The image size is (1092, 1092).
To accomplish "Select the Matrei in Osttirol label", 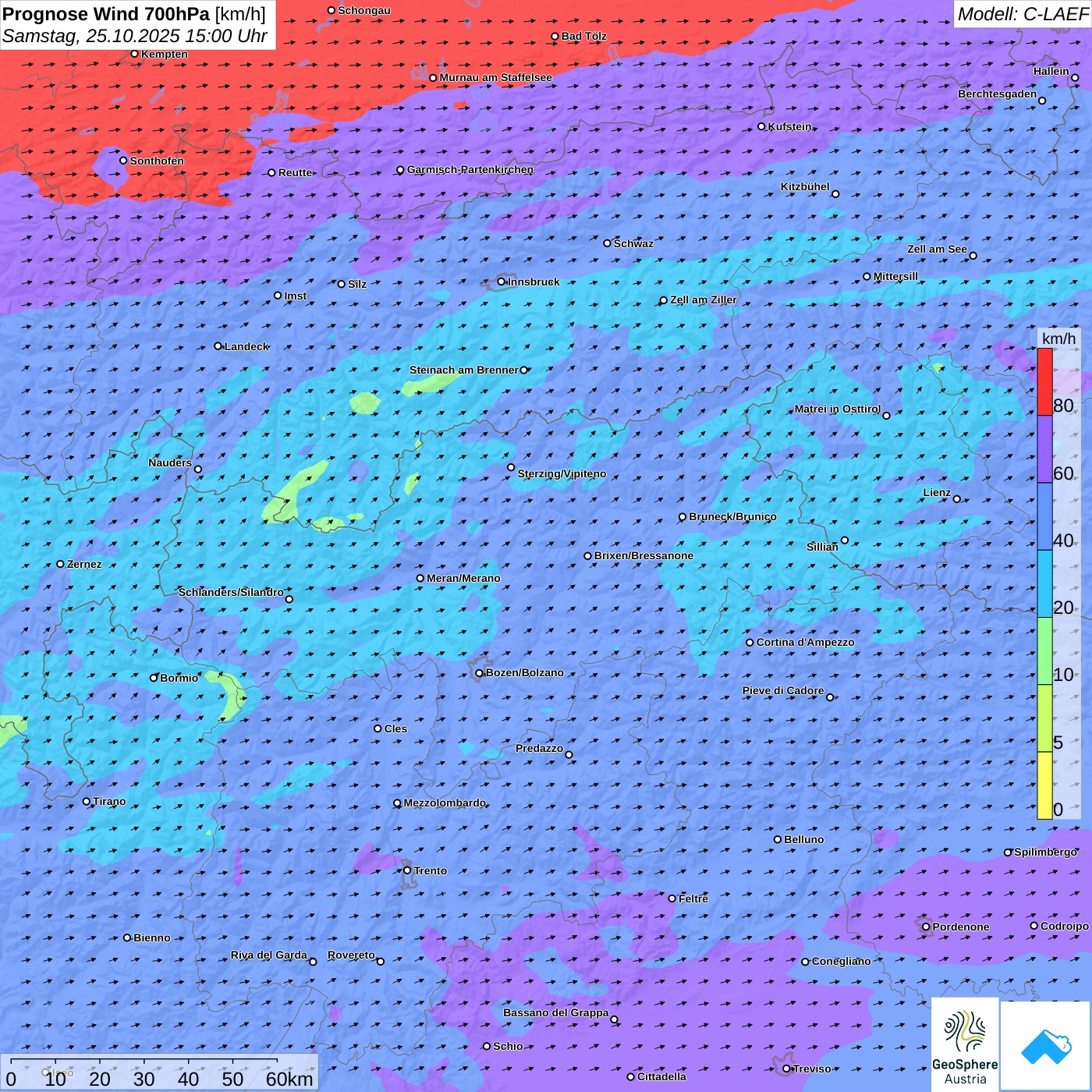I will 838,409.
